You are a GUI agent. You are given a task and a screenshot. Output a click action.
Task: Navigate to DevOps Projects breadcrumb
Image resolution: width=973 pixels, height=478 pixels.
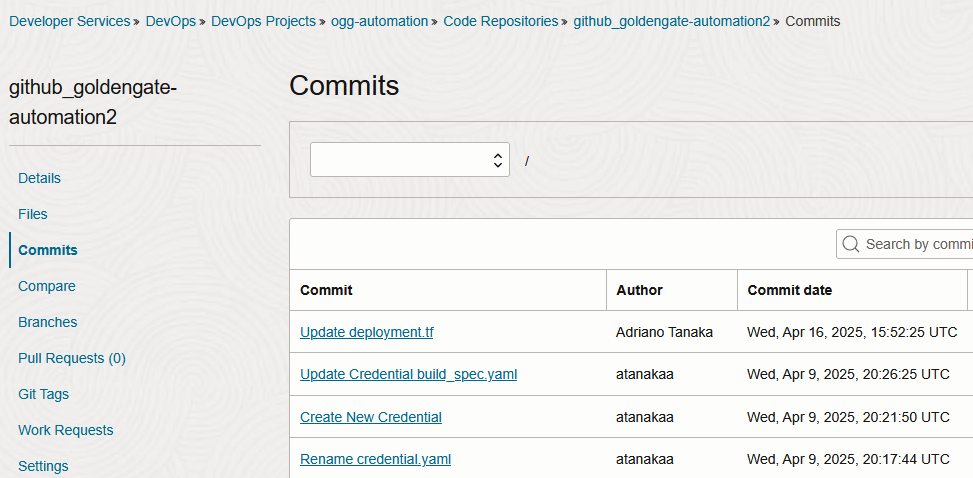pos(264,21)
